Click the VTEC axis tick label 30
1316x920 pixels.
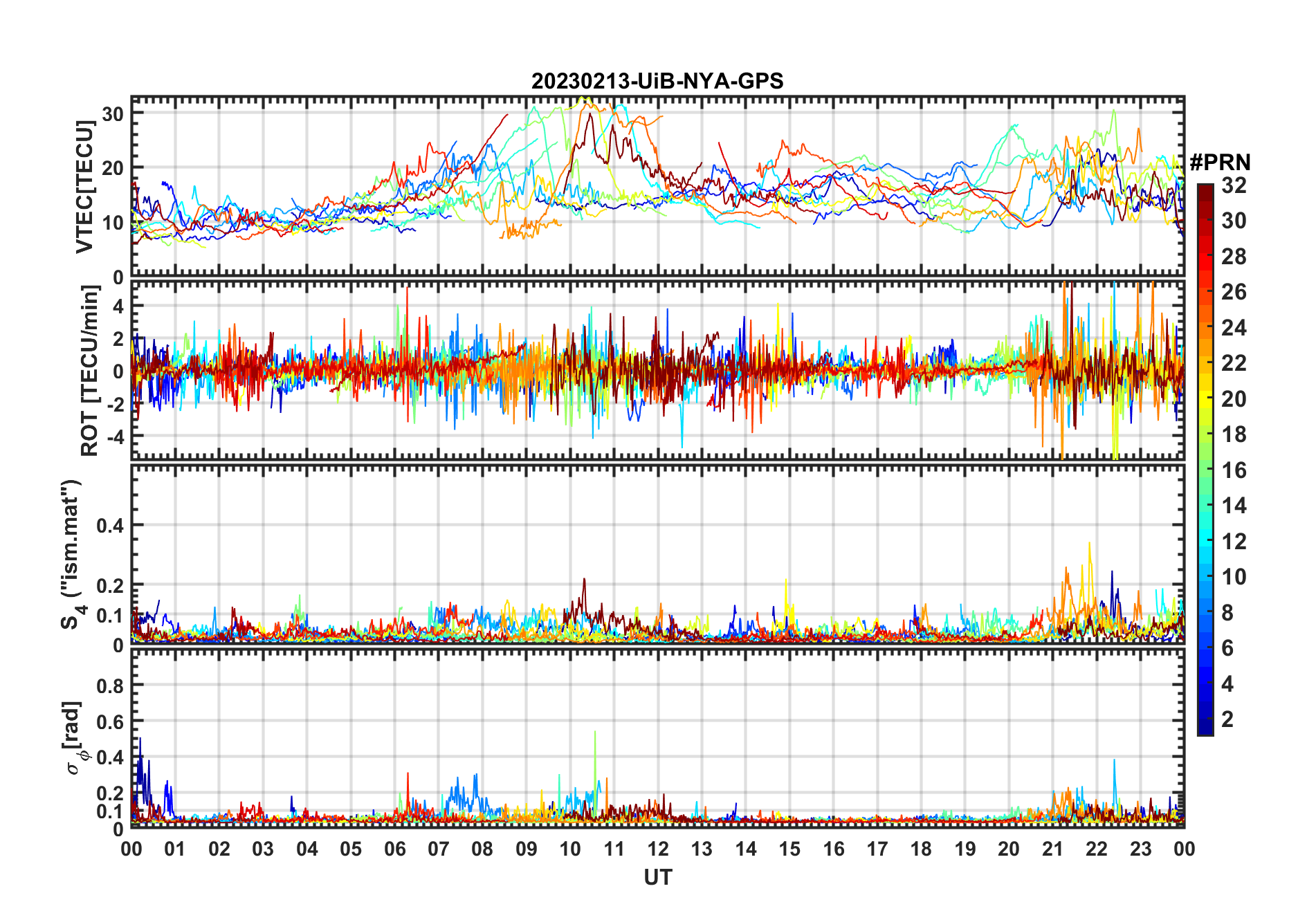tap(113, 113)
